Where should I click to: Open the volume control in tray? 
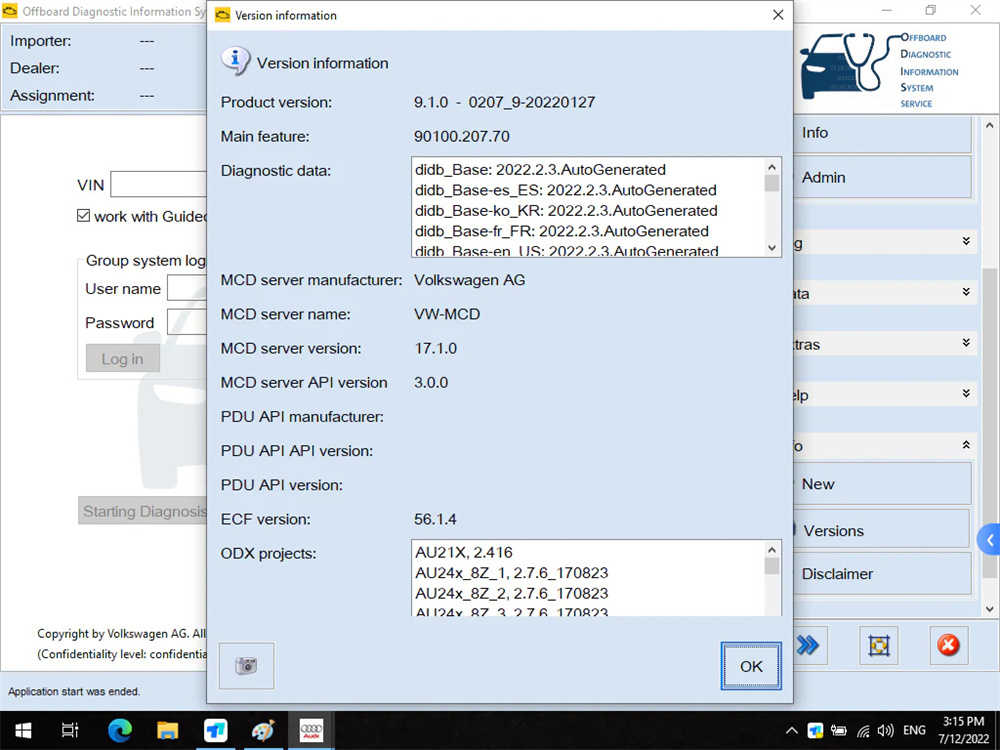(x=885, y=731)
